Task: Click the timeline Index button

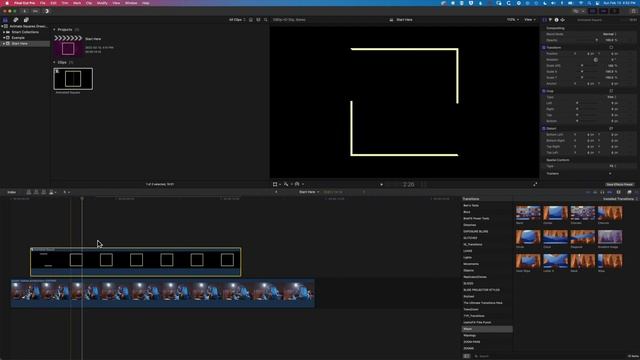Action: click(11, 192)
